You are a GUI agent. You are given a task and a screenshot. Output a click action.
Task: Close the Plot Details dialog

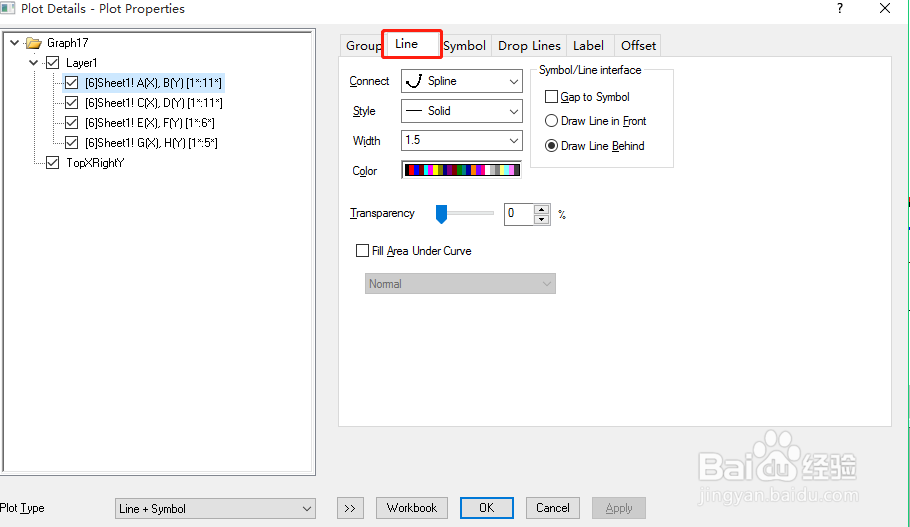(x=884, y=8)
